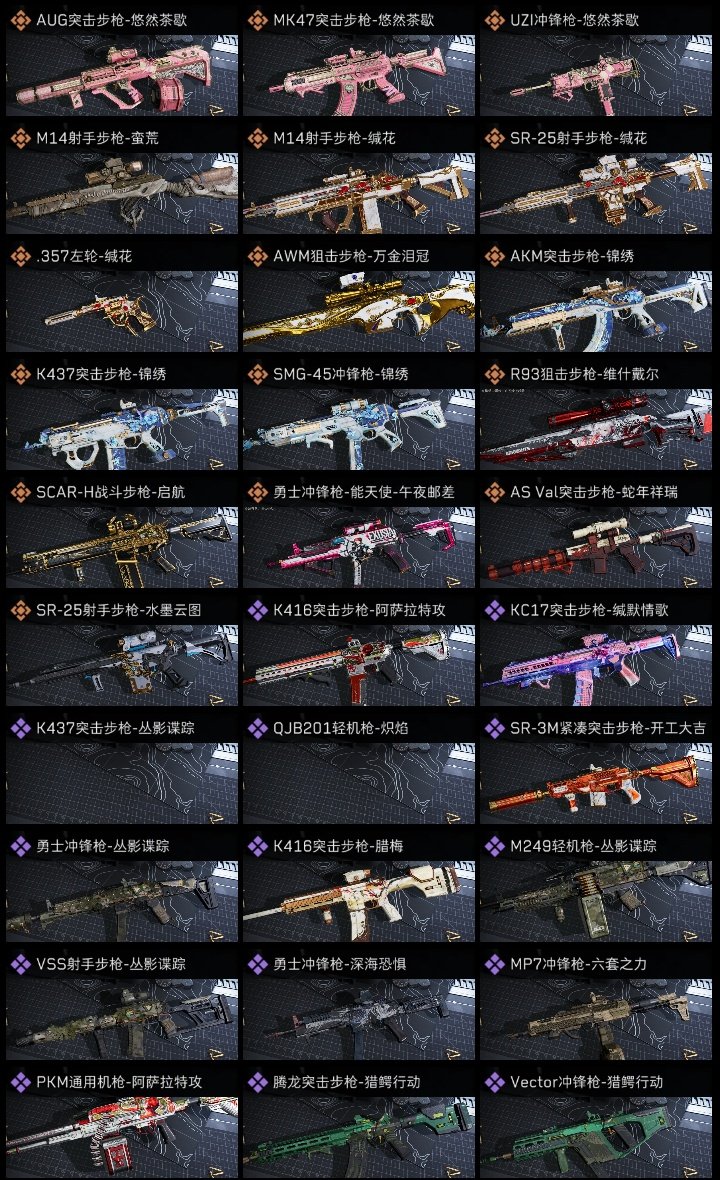Click the purple rarity icon beside K416突击步枪-阿萨拉特攻
720x1180 pixels.
(257, 610)
